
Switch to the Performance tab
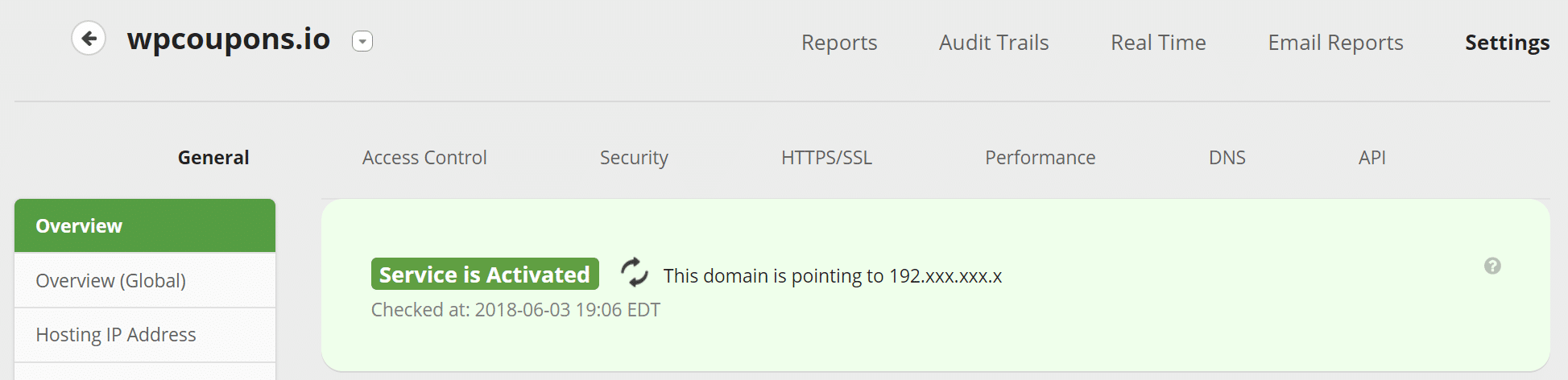pos(1040,158)
